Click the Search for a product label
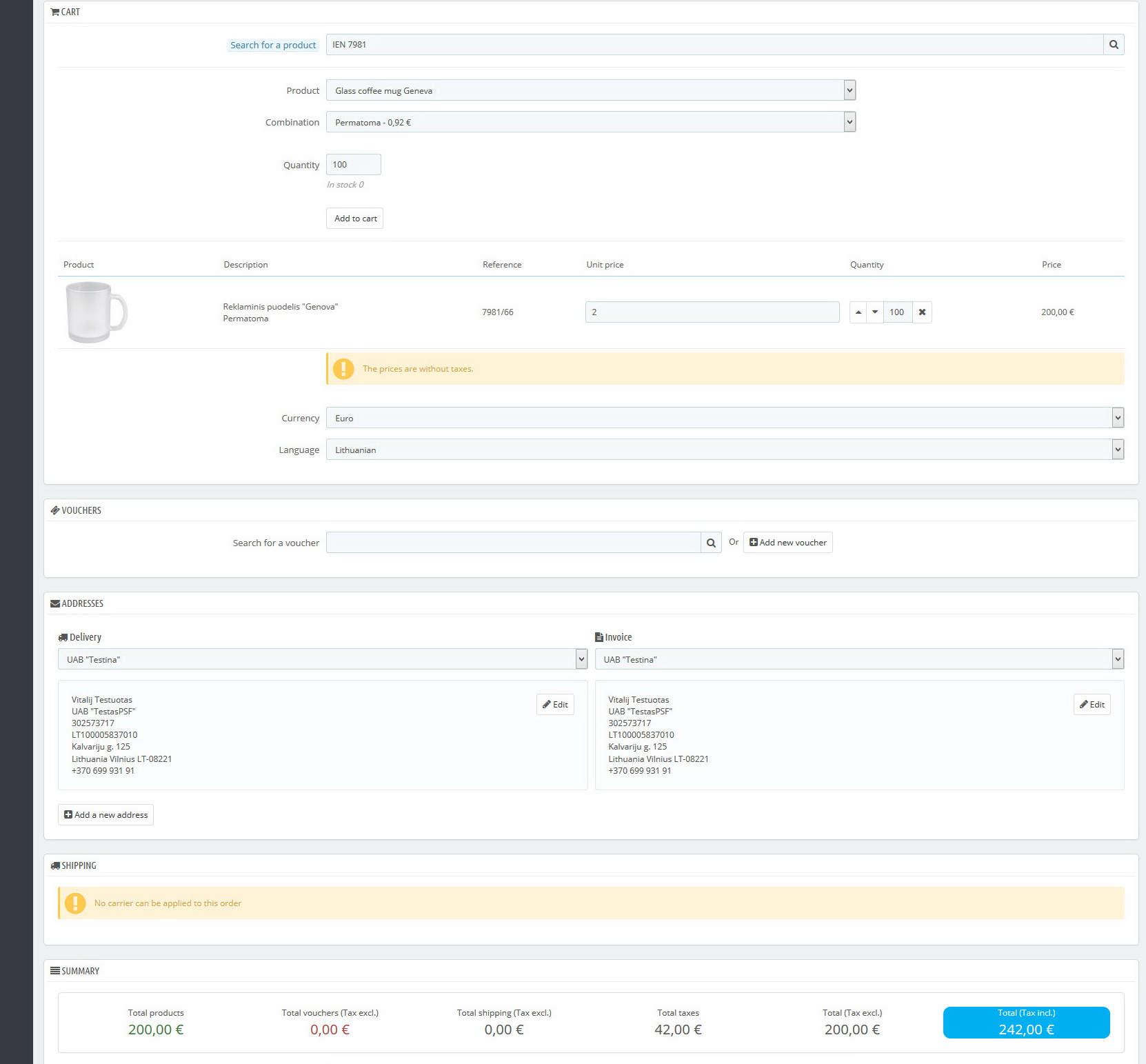This screenshot has width=1146, height=1064. click(x=273, y=45)
